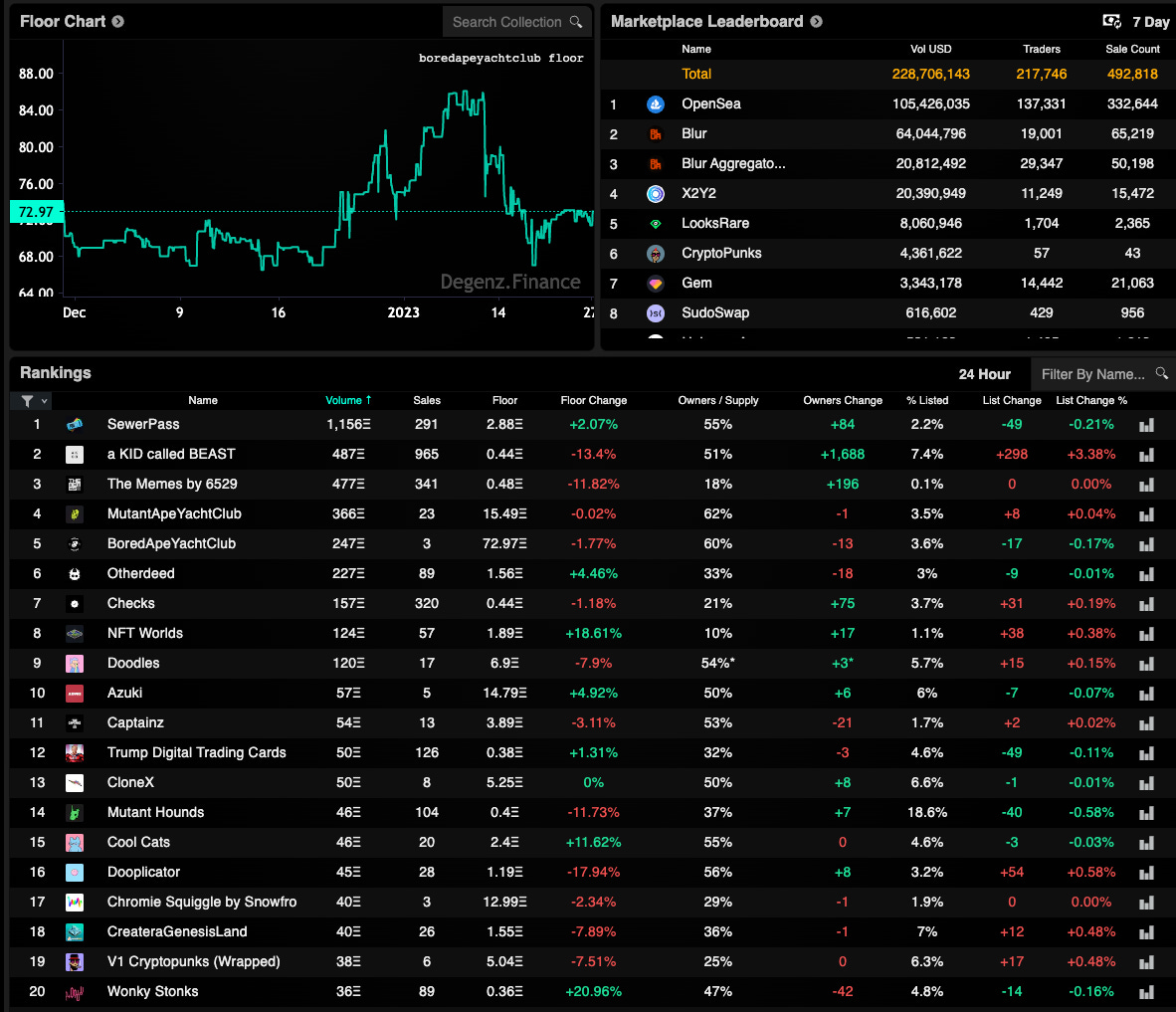
Task: Click the SewerPass collection thumbnail
Action: (x=75, y=425)
